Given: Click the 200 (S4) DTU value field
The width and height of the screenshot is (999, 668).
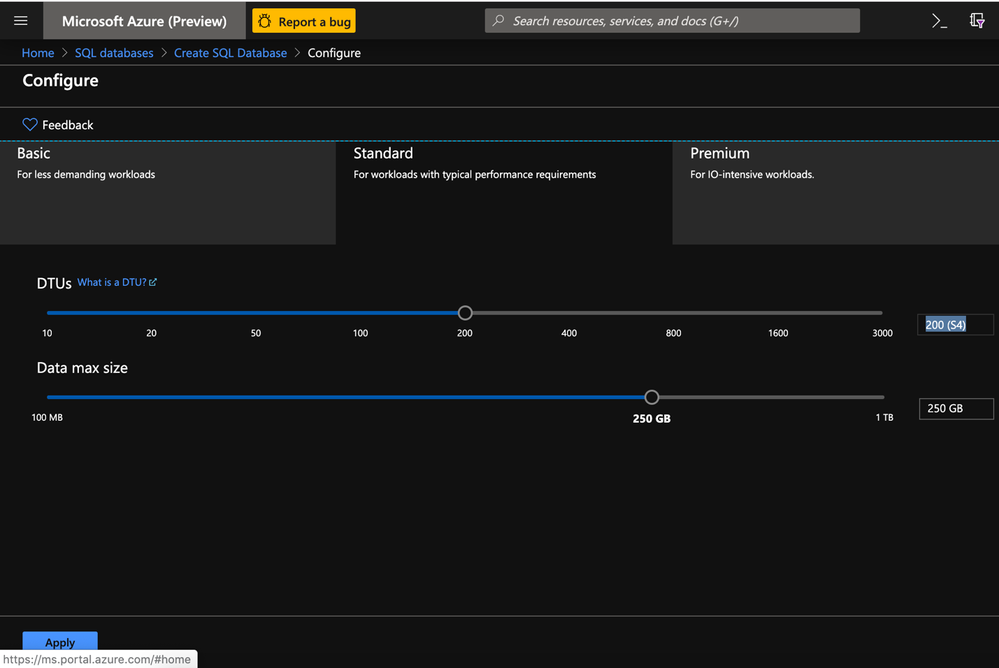Looking at the screenshot, I should point(955,324).
